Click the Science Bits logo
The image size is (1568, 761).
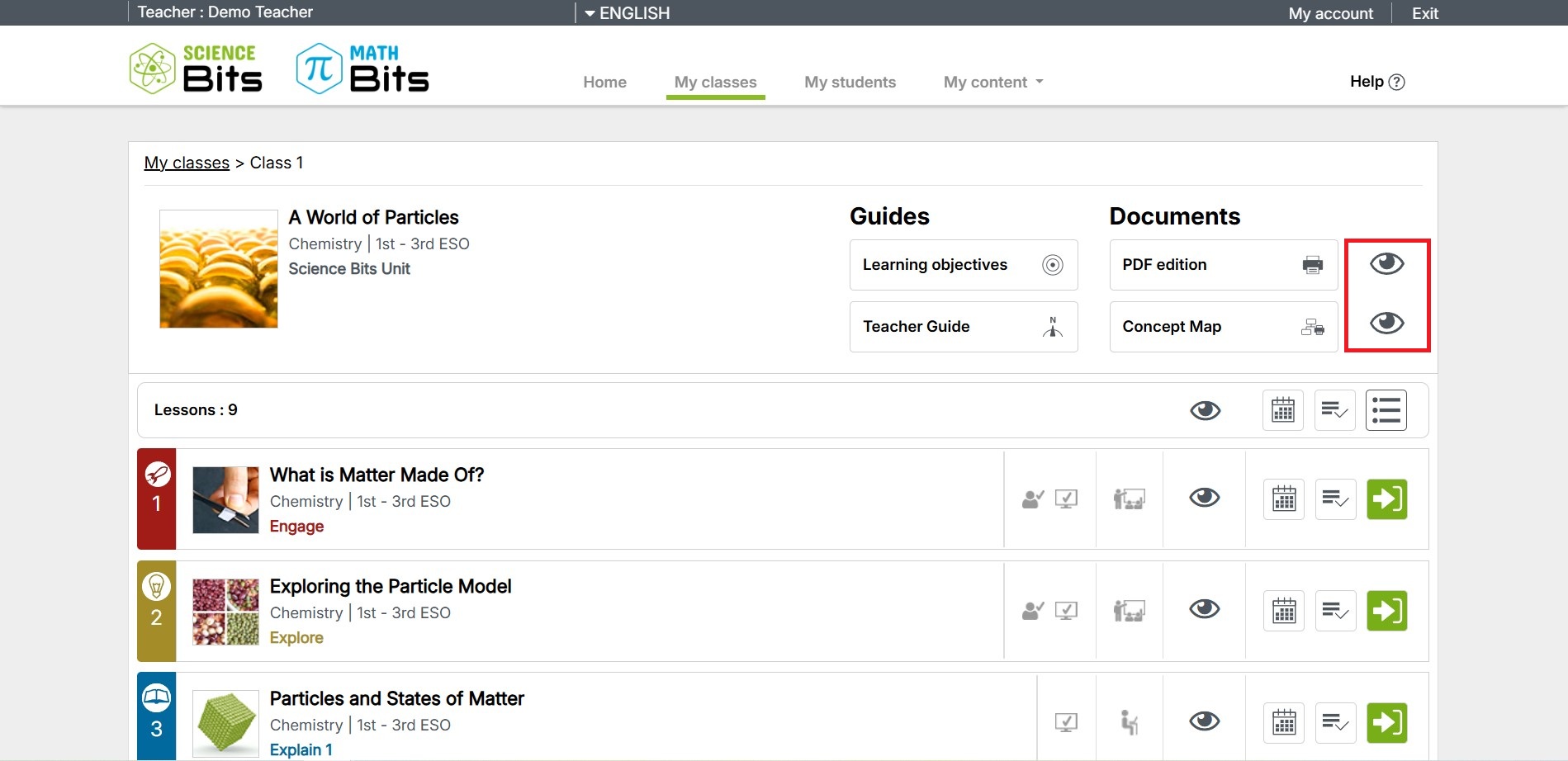click(197, 69)
